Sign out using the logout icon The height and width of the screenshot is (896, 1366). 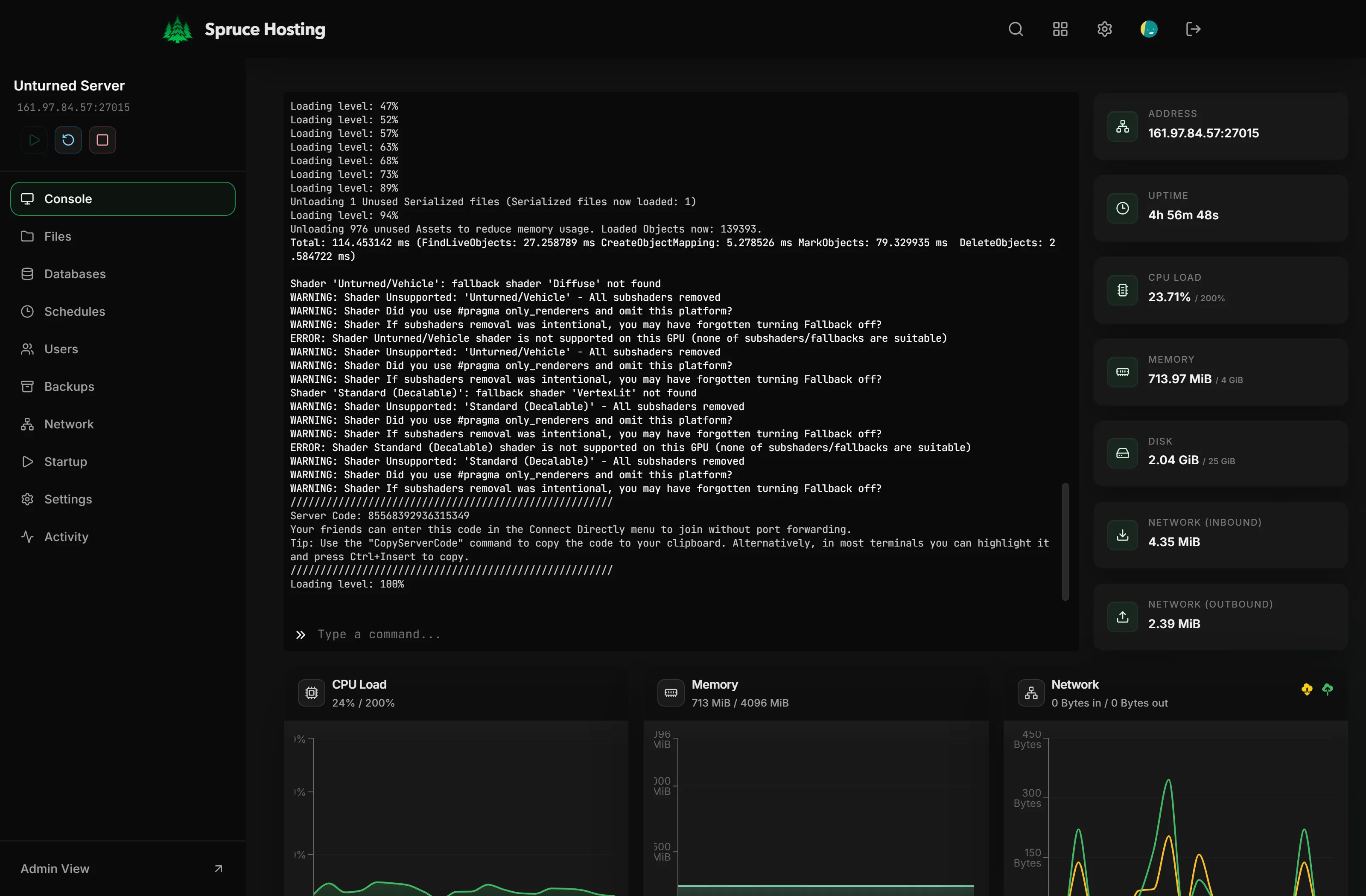click(x=1193, y=29)
